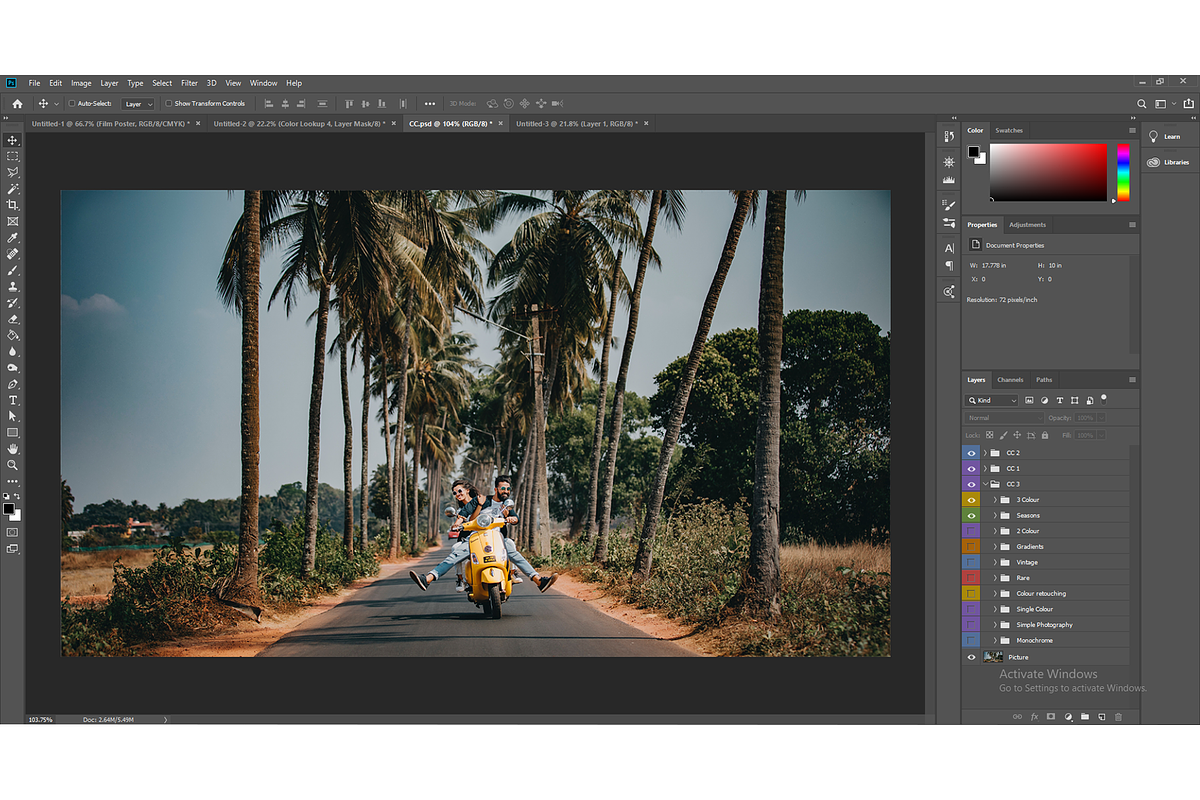Screen dimensions: 1200x800
Task: Switch to the Swatches tab
Action: pyautogui.click(x=1009, y=130)
